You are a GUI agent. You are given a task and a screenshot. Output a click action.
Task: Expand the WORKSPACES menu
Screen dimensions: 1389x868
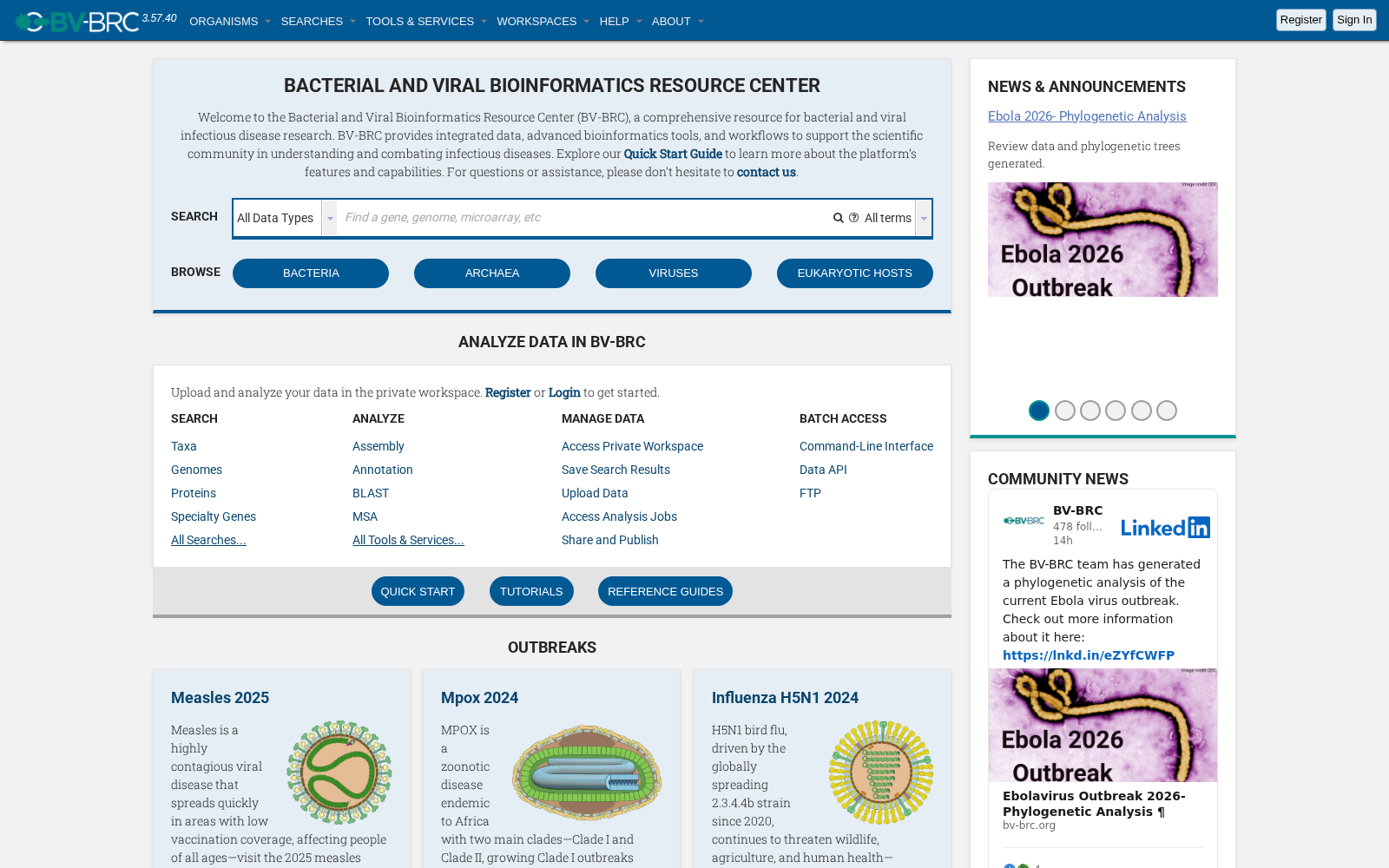[x=543, y=21]
